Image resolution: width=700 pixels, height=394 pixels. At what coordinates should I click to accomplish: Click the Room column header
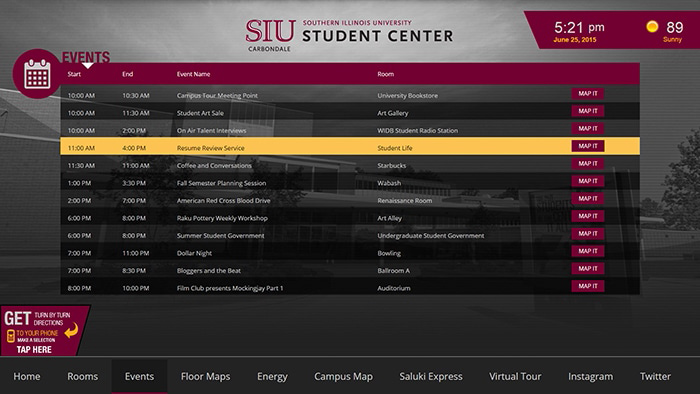[386, 74]
